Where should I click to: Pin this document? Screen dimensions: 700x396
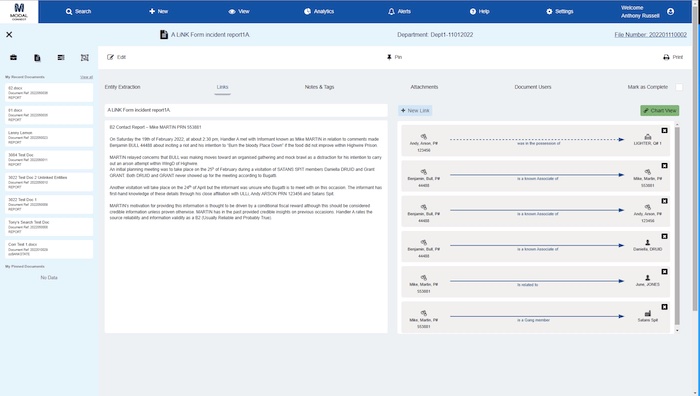[x=394, y=57]
